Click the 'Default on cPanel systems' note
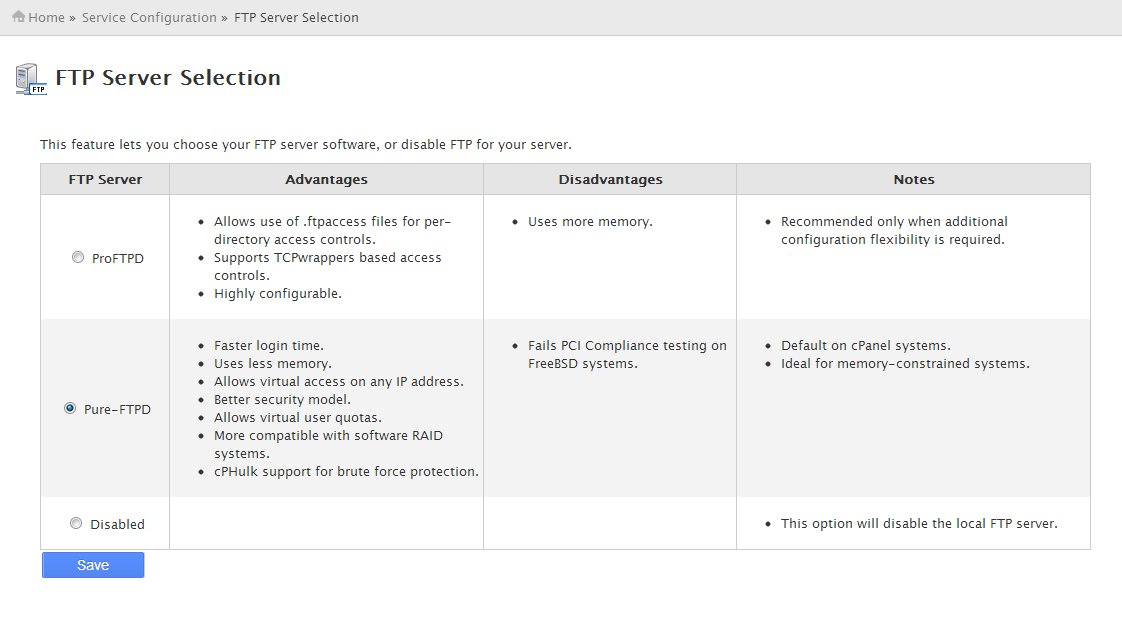1122x621 pixels. [866, 346]
